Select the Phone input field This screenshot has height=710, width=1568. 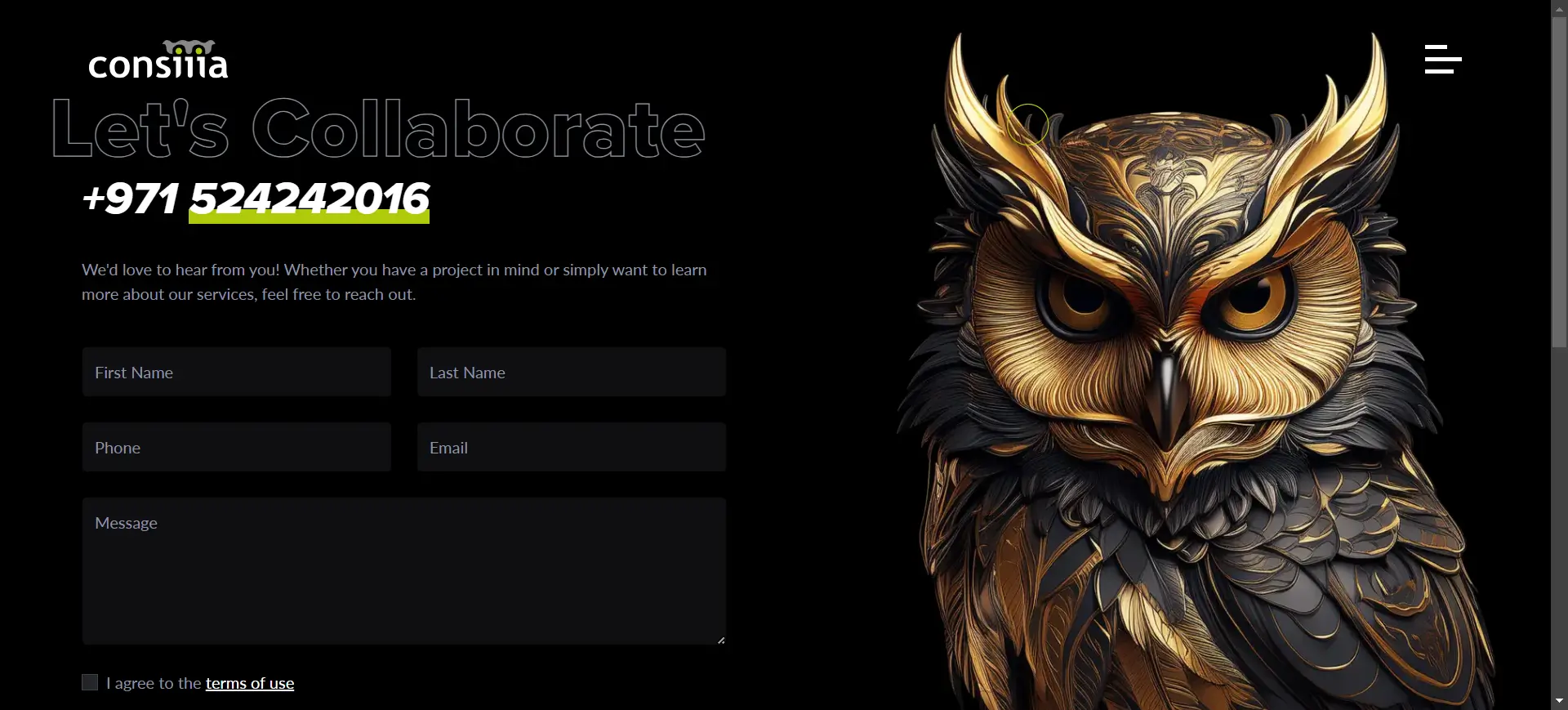(x=237, y=447)
